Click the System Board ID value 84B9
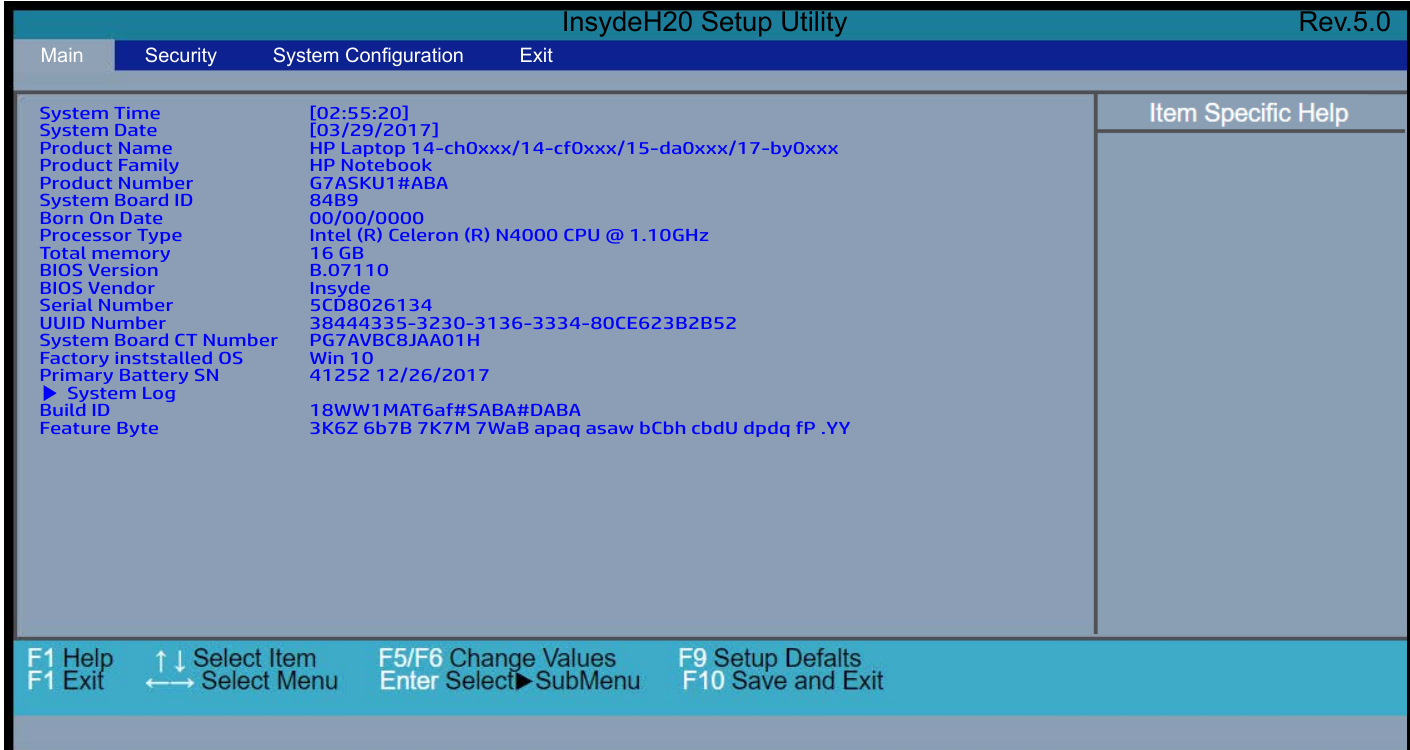1410x750 pixels. click(x=334, y=200)
